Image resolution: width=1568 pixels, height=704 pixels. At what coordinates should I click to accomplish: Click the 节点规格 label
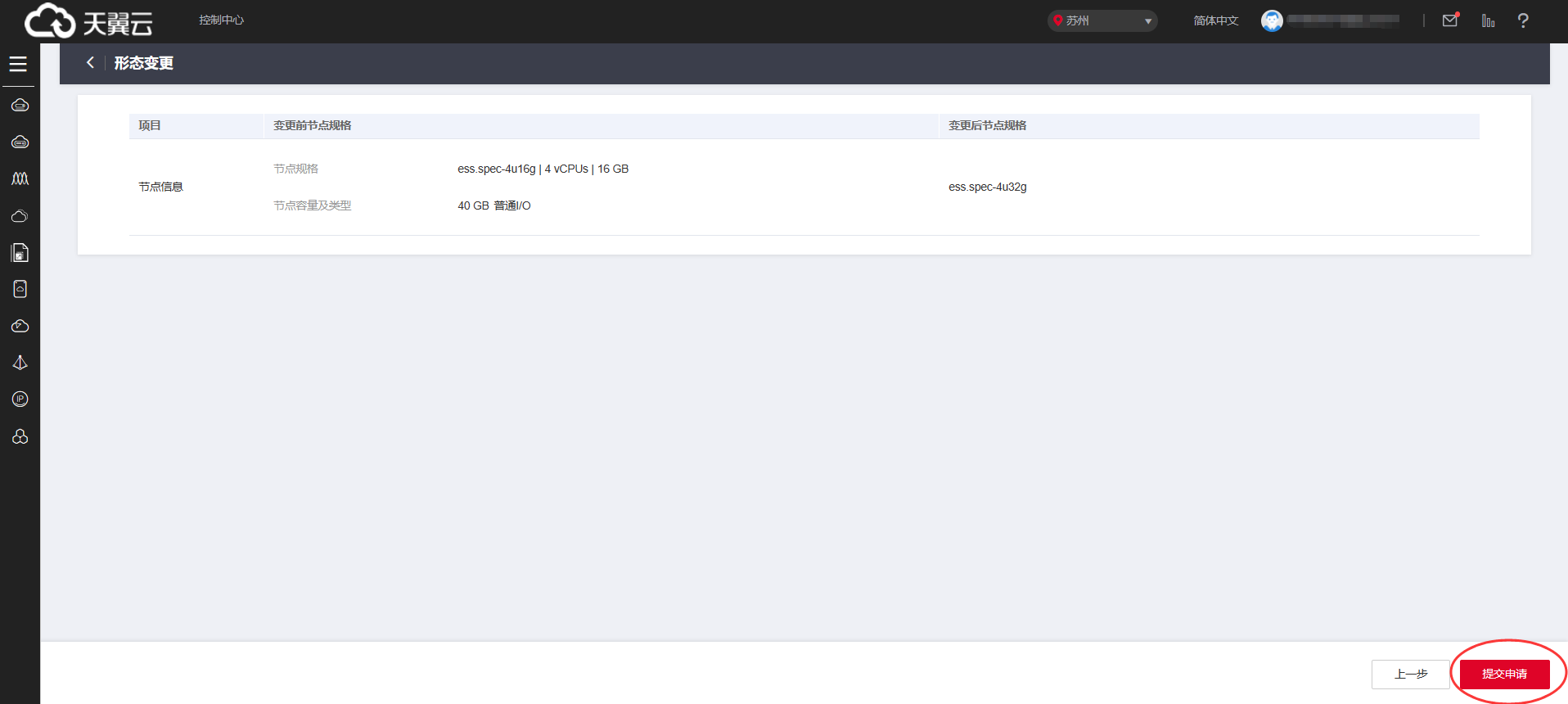tap(295, 169)
